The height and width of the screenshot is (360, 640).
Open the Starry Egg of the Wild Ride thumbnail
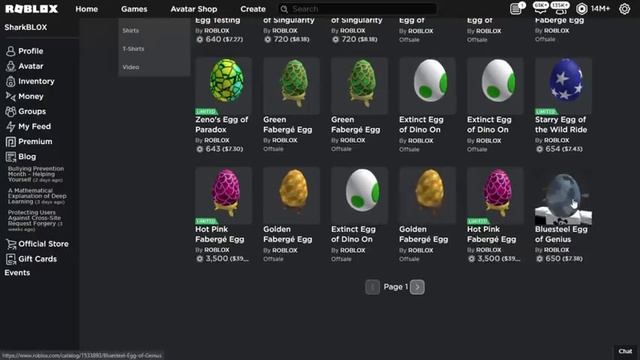tap(563, 86)
